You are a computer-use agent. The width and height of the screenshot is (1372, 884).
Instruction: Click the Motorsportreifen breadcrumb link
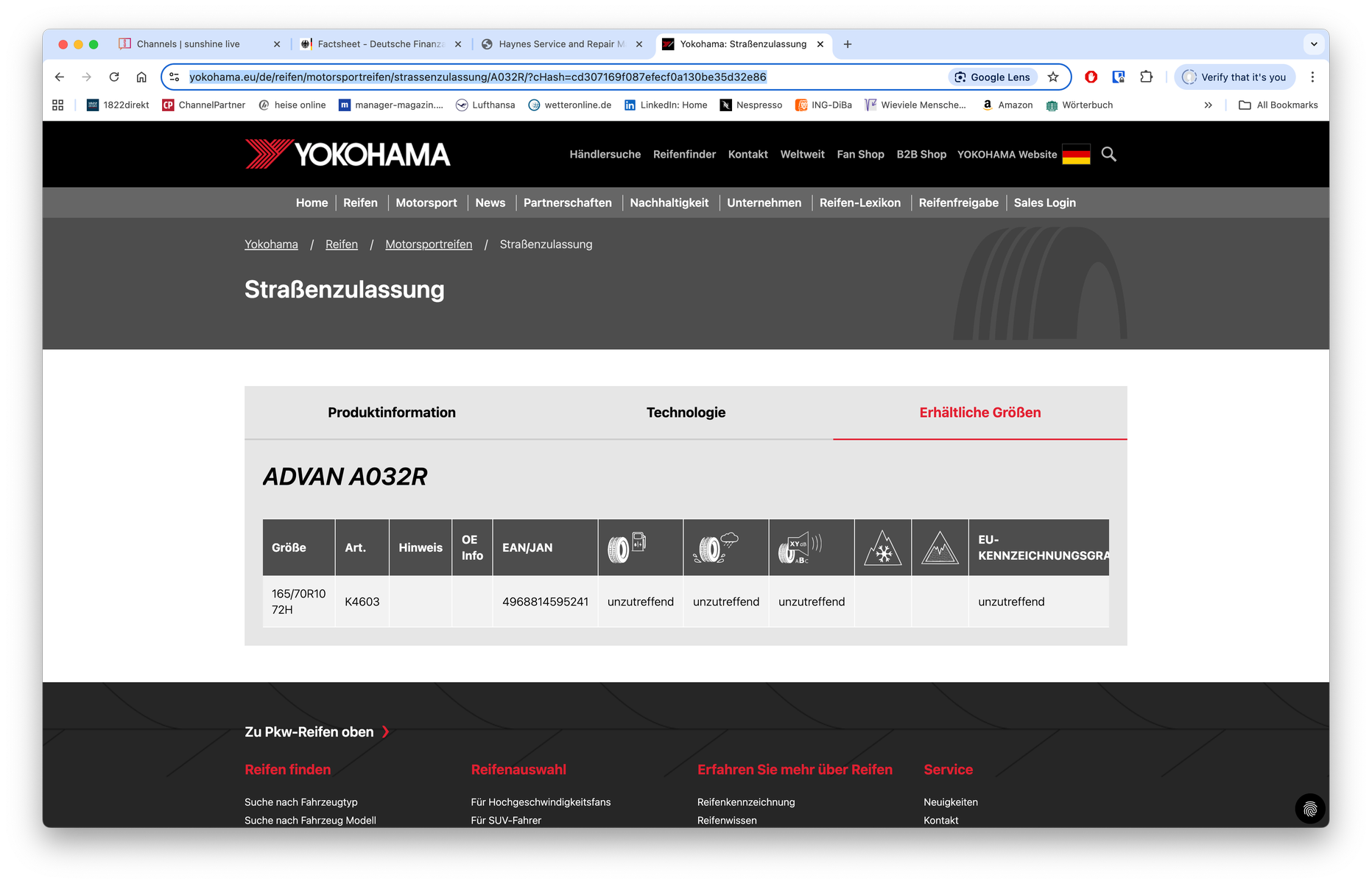coord(429,245)
